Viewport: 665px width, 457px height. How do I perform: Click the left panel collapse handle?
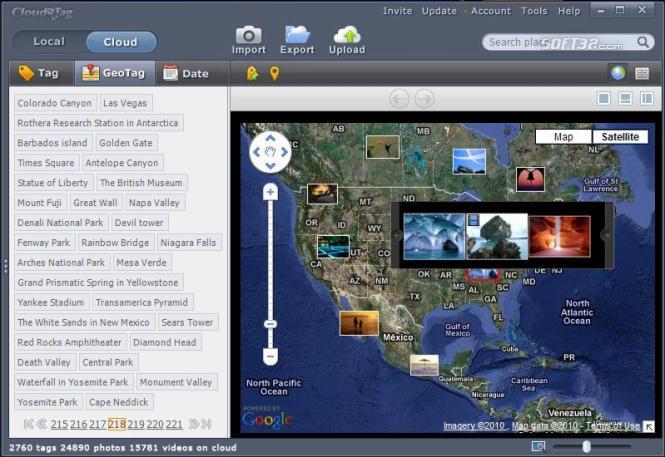coord(5,266)
